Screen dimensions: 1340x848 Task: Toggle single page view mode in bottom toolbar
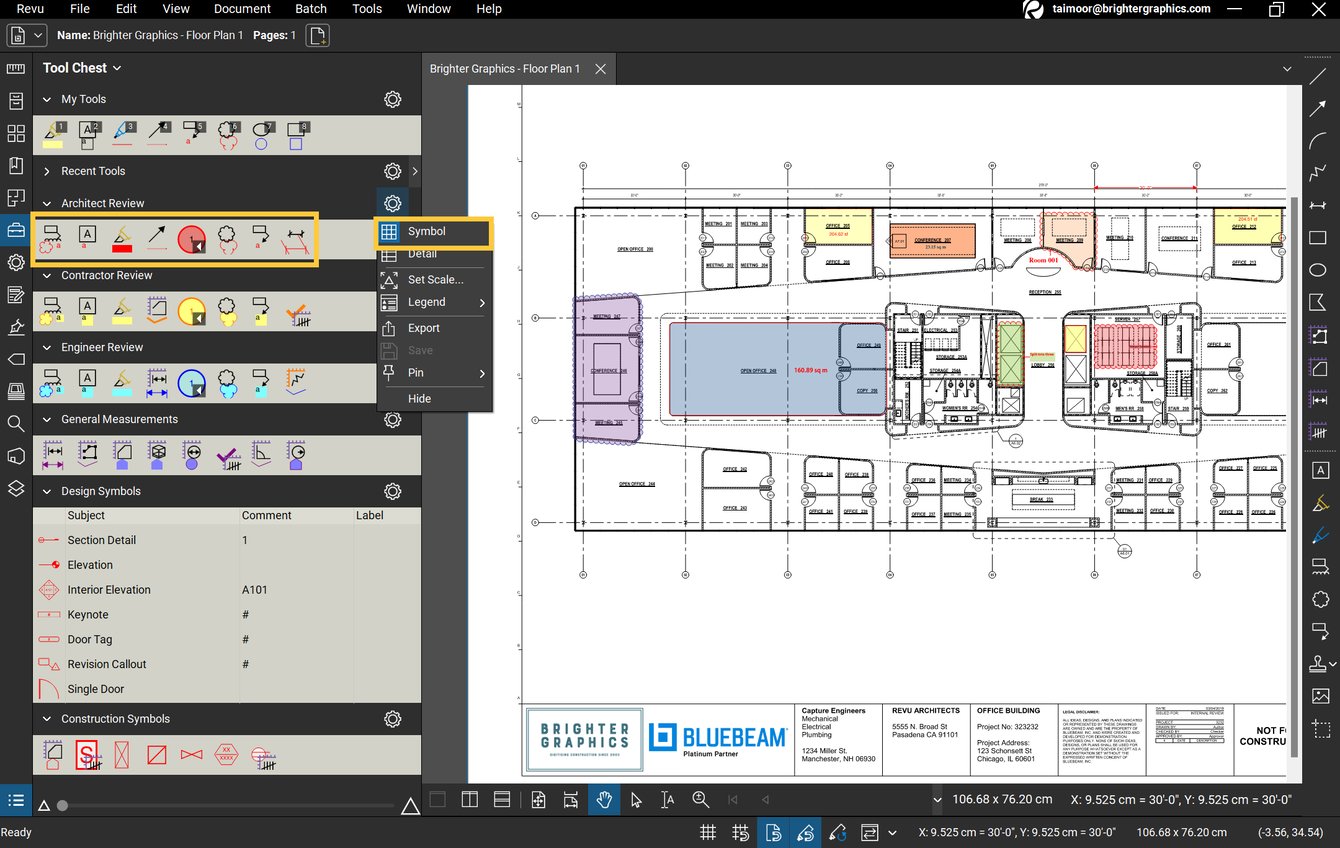pyautogui.click(x=437, y=800)
